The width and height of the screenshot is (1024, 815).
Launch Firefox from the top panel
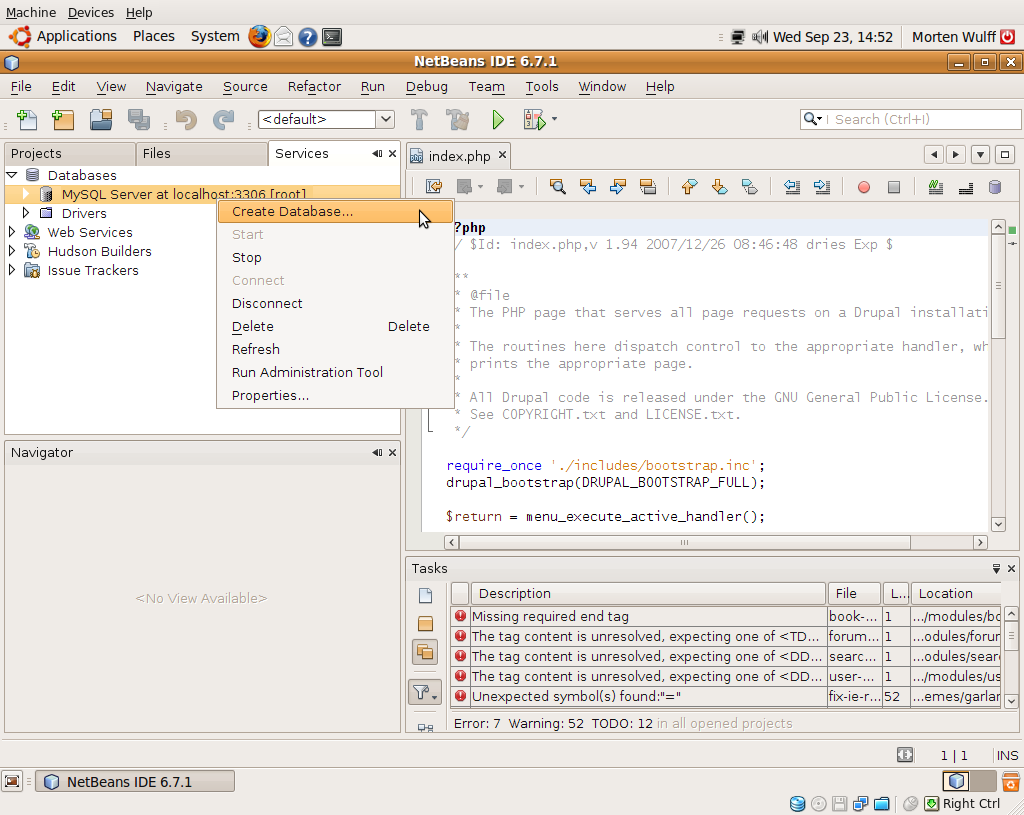(259, 37)
